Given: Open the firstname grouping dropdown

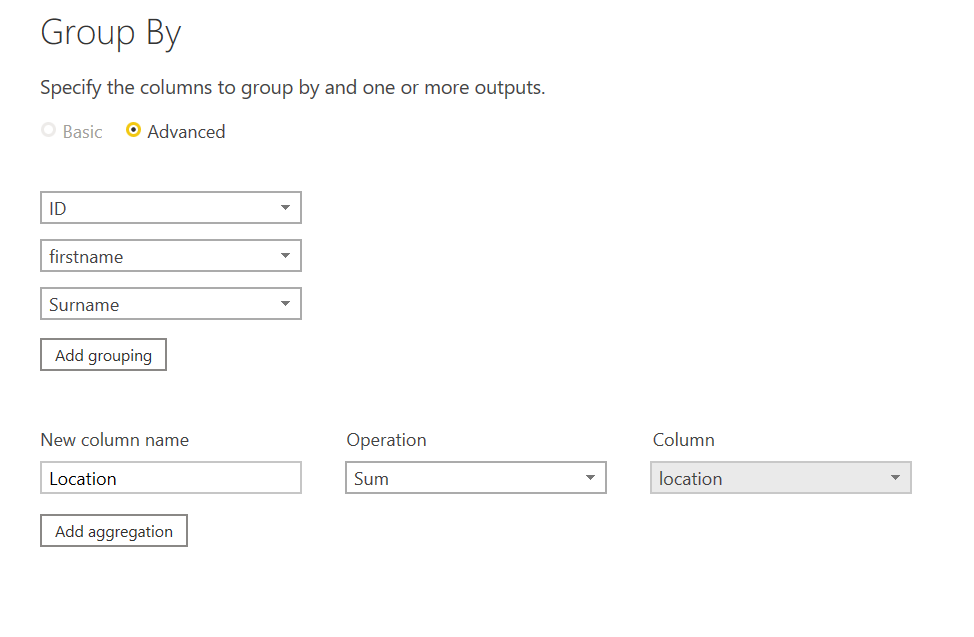Looking at the screenshot, I should click(x=171, y=255).
